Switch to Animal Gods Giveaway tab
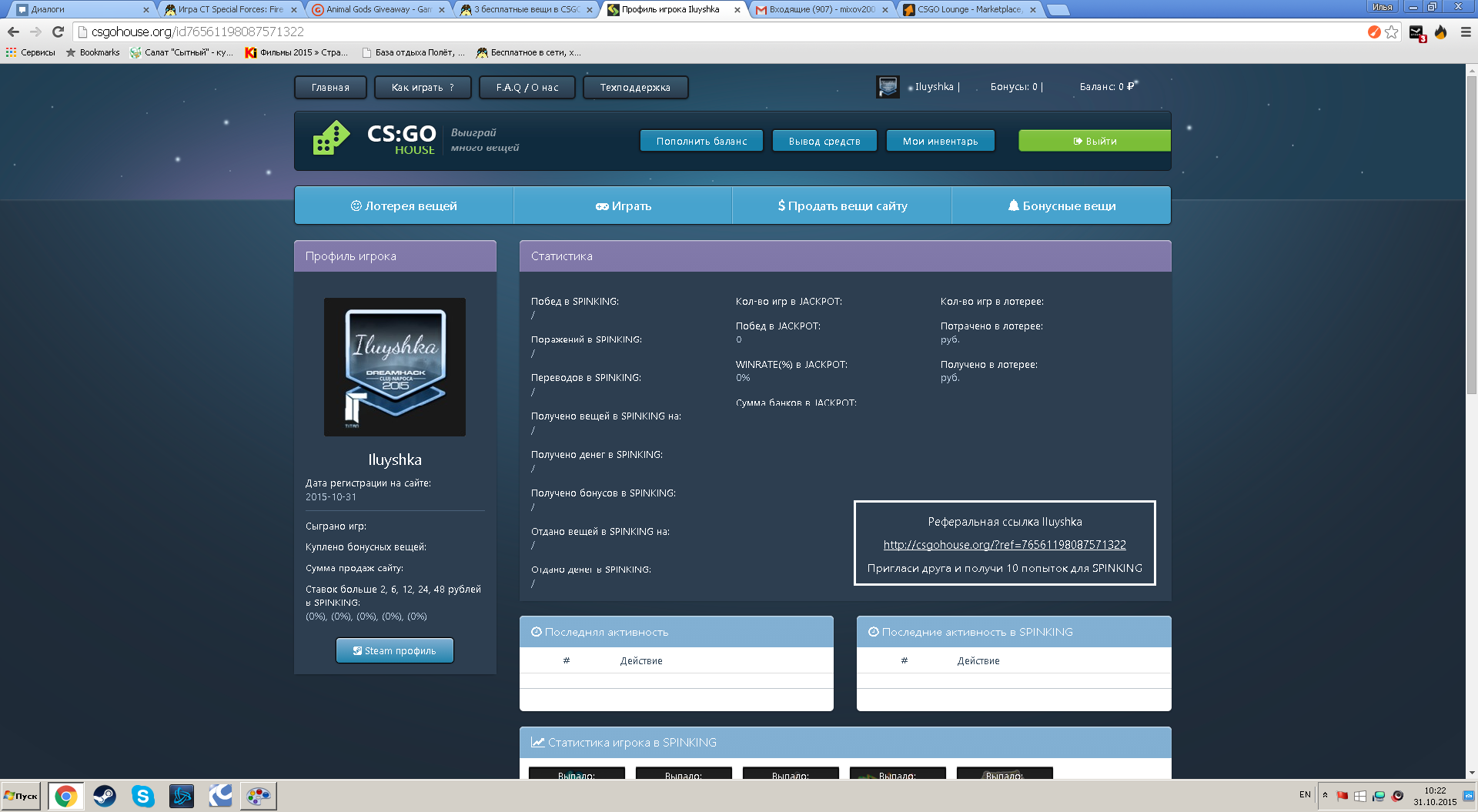The width and height of the screenshot is (1478, 812). (x=378, y=9)
